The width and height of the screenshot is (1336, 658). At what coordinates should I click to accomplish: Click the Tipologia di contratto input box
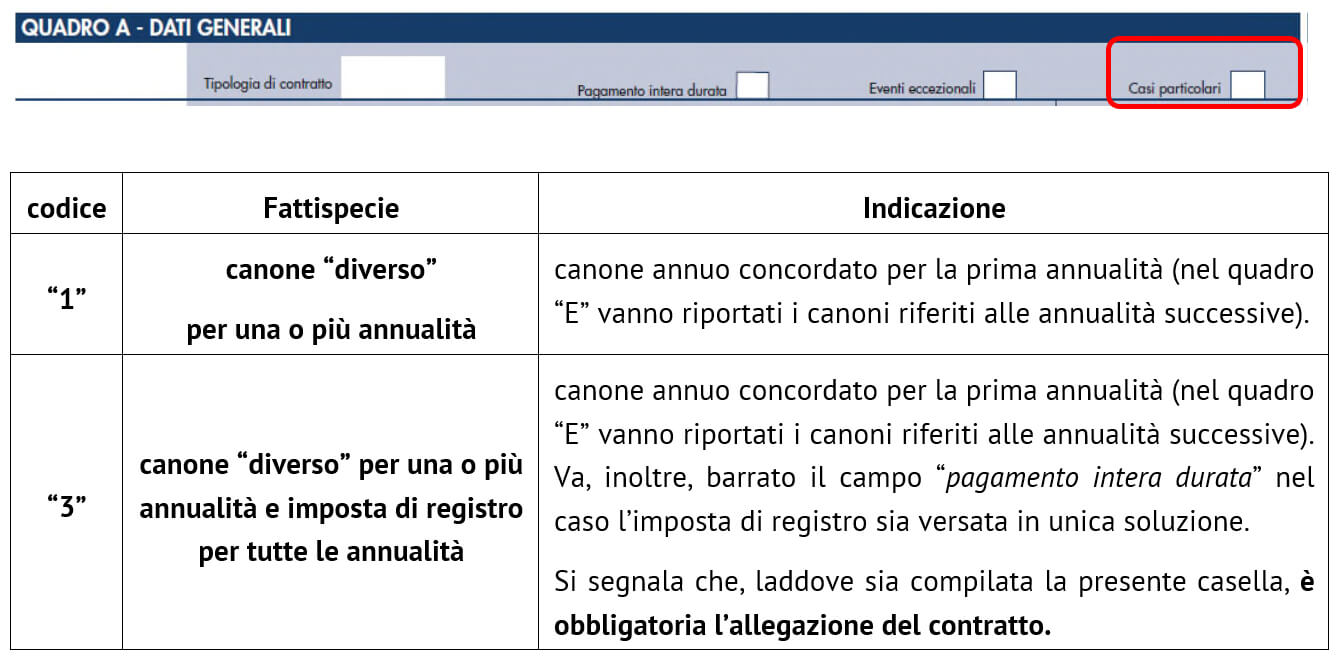(393, 77)
